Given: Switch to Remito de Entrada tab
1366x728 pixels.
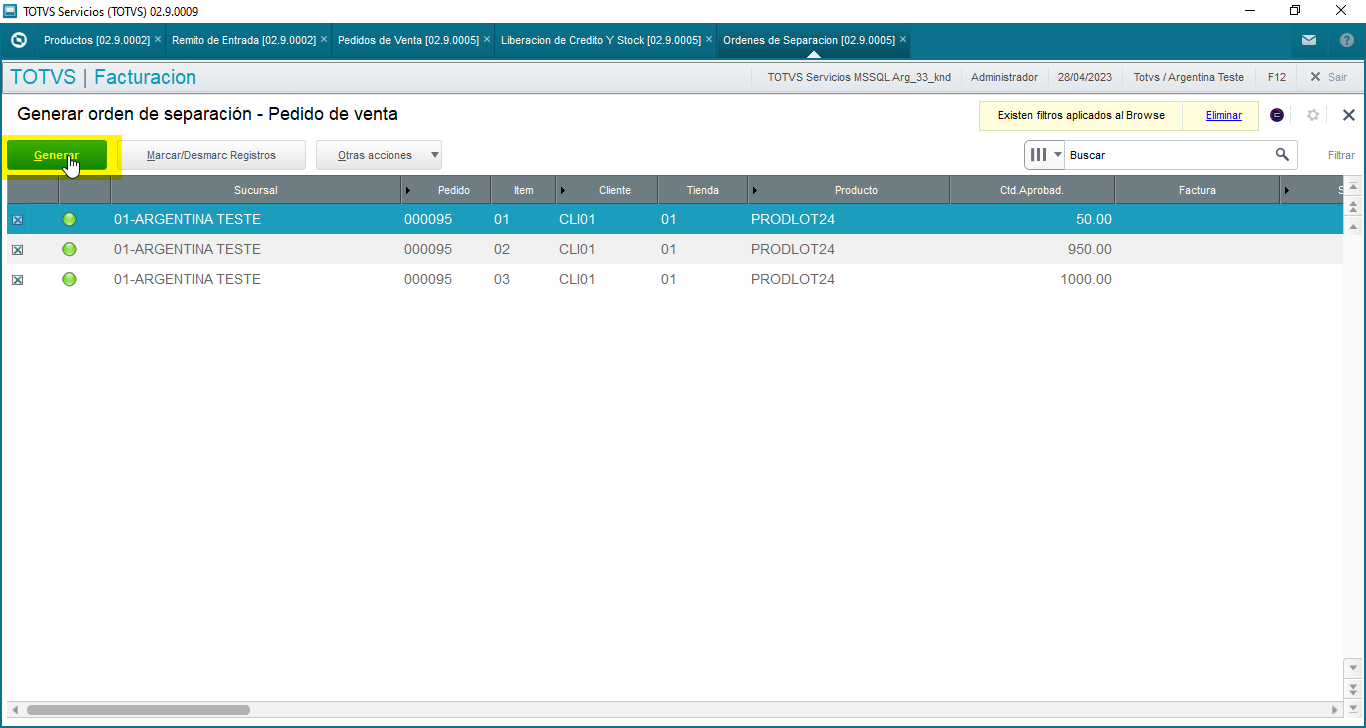Looking at the screenshot, I should (x=243, y=40).
